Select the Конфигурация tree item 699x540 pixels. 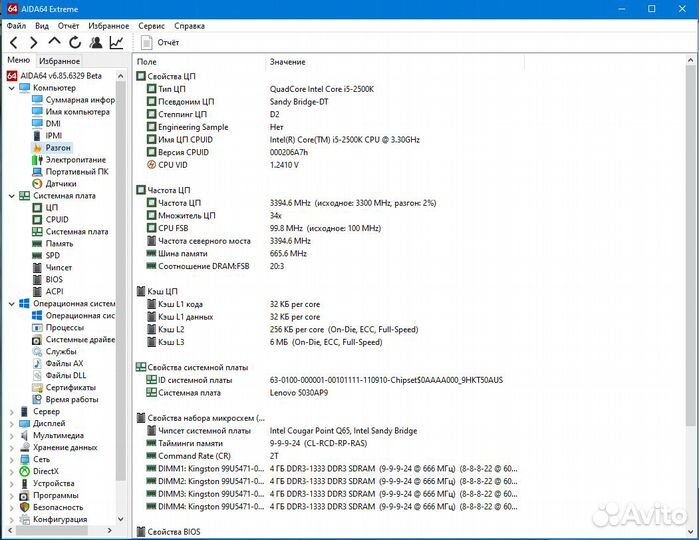53,519
